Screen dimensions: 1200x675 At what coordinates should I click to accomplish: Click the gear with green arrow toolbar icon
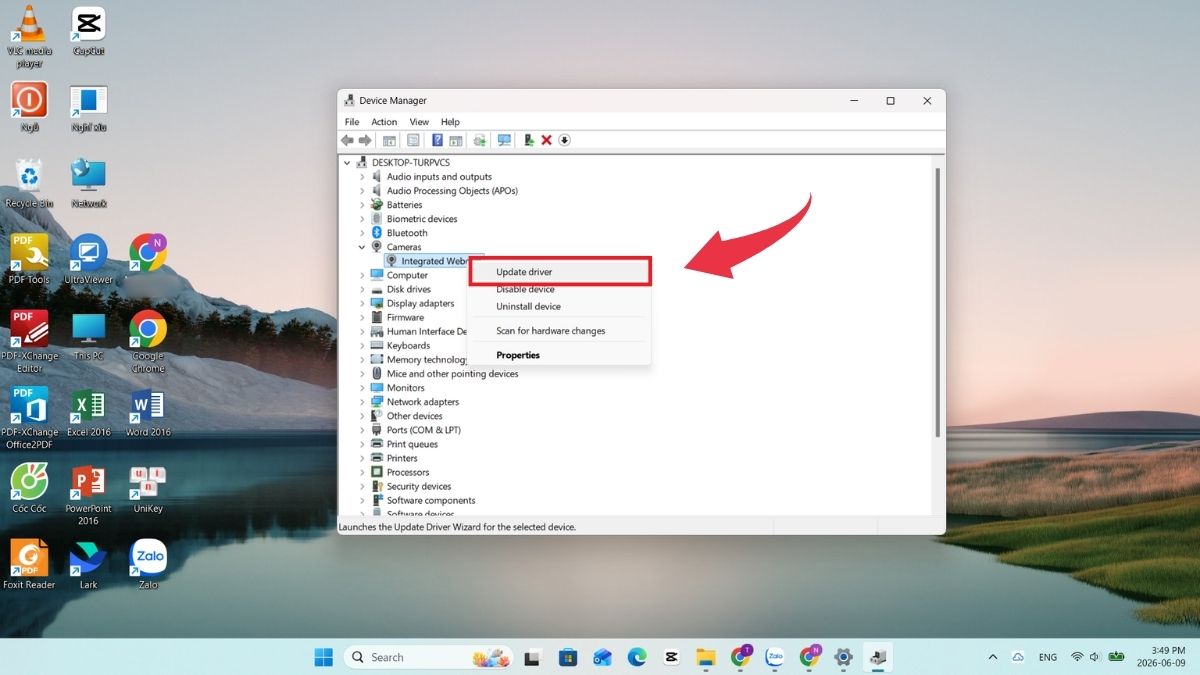point(480,140)
